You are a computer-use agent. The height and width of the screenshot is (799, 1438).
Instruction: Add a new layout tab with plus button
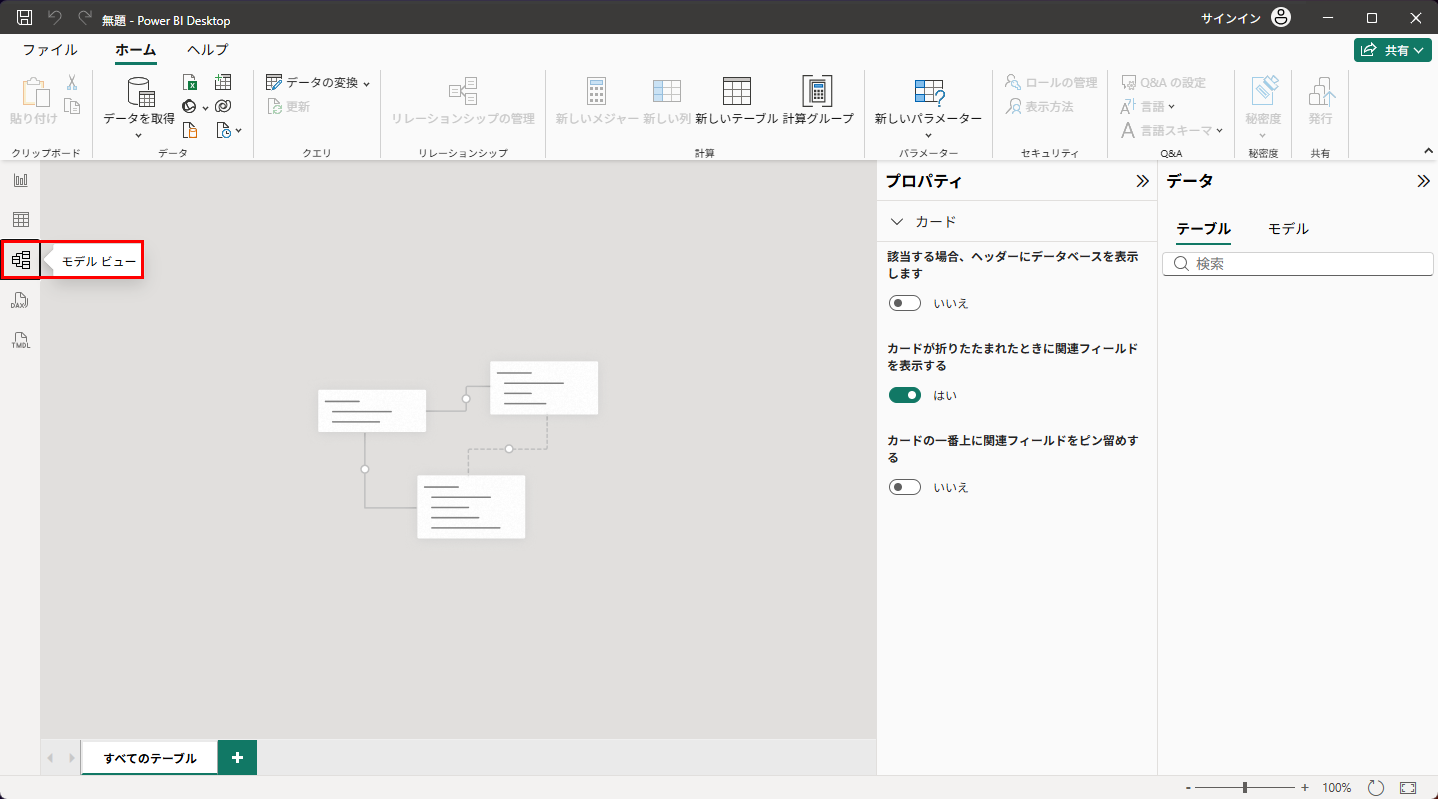coord(237,758)
